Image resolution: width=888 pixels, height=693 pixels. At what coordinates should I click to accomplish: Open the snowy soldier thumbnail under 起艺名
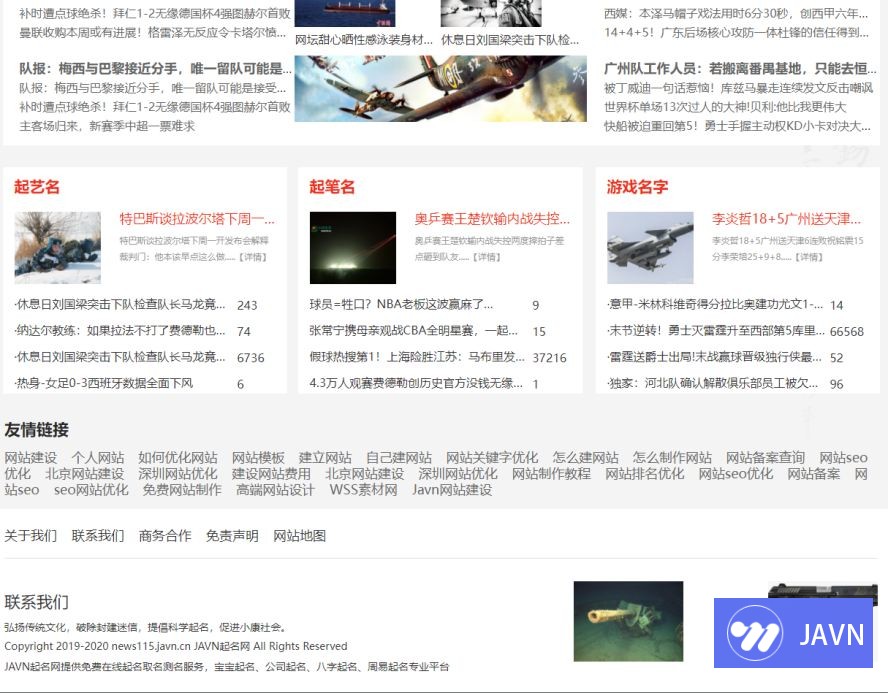58,247
